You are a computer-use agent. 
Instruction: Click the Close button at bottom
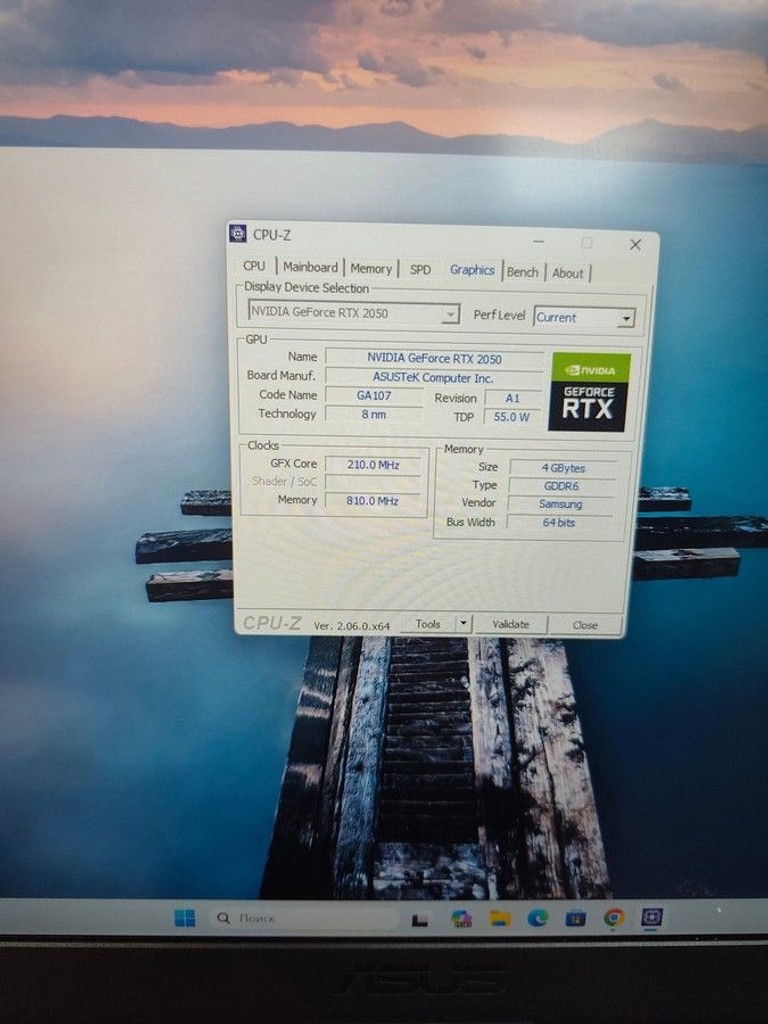click(585, 625)
